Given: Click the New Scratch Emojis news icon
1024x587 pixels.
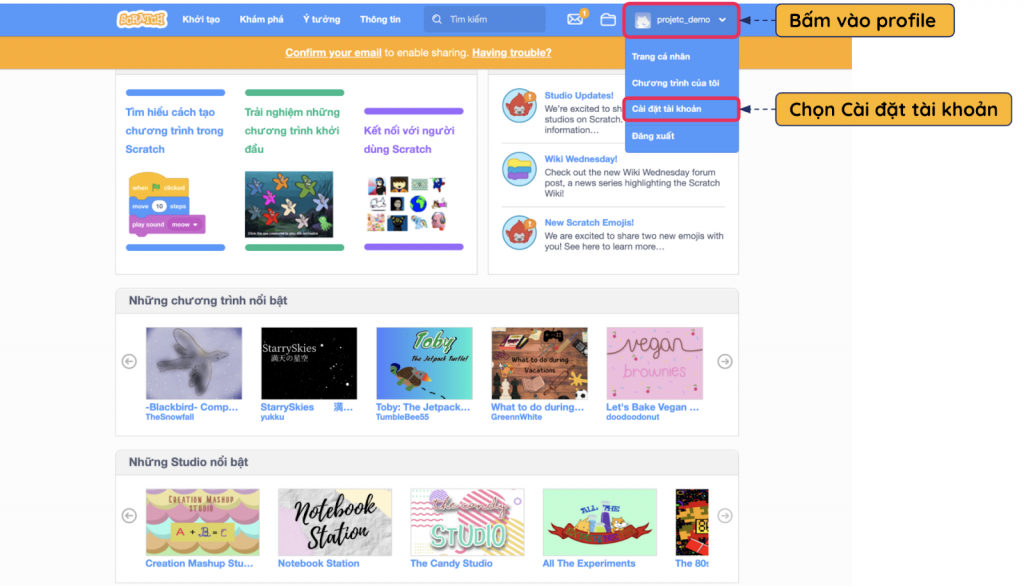Looking at the screenshot, I should [519, 232].
